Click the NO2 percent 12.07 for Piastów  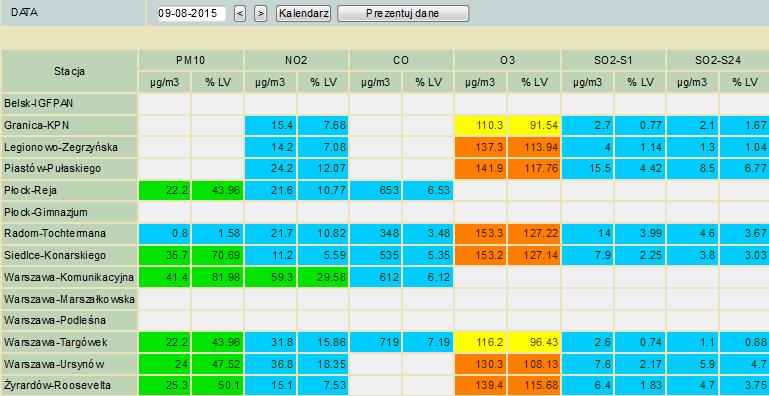[x=323, y=169]
